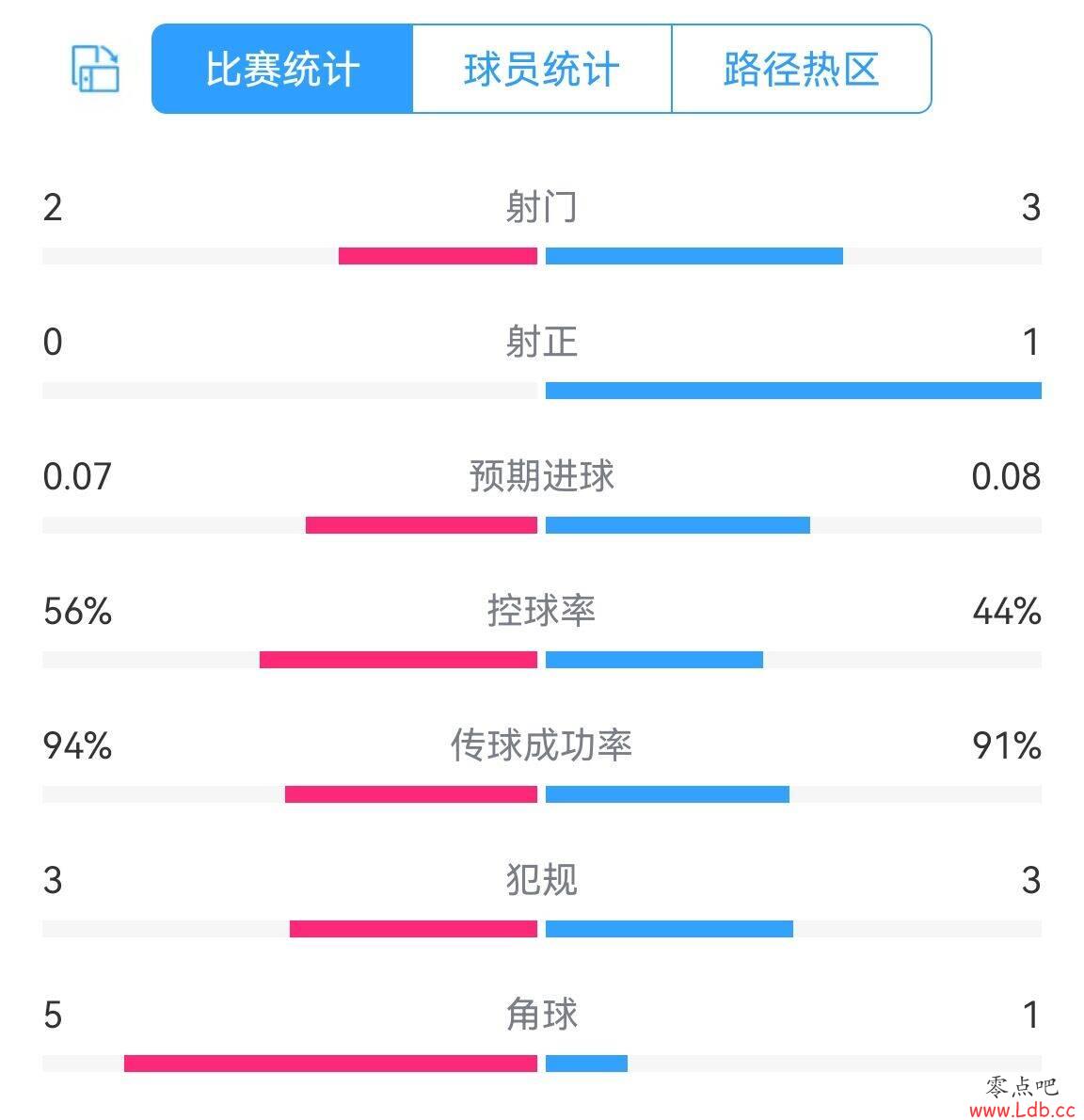The image size is (1084, 1120).
Task: Click the red 控球率 bar
Action: click(x=398, y=659)
